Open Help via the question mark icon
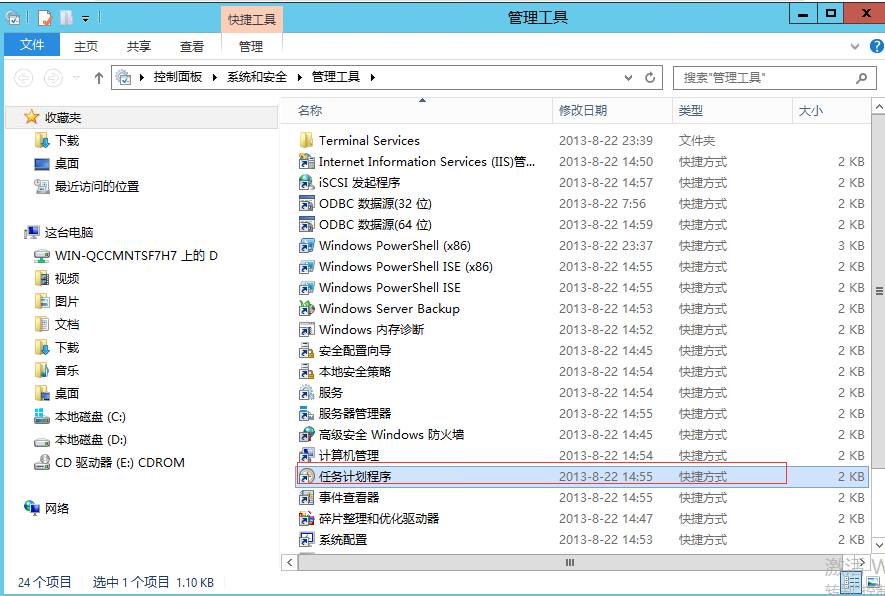 877,46
